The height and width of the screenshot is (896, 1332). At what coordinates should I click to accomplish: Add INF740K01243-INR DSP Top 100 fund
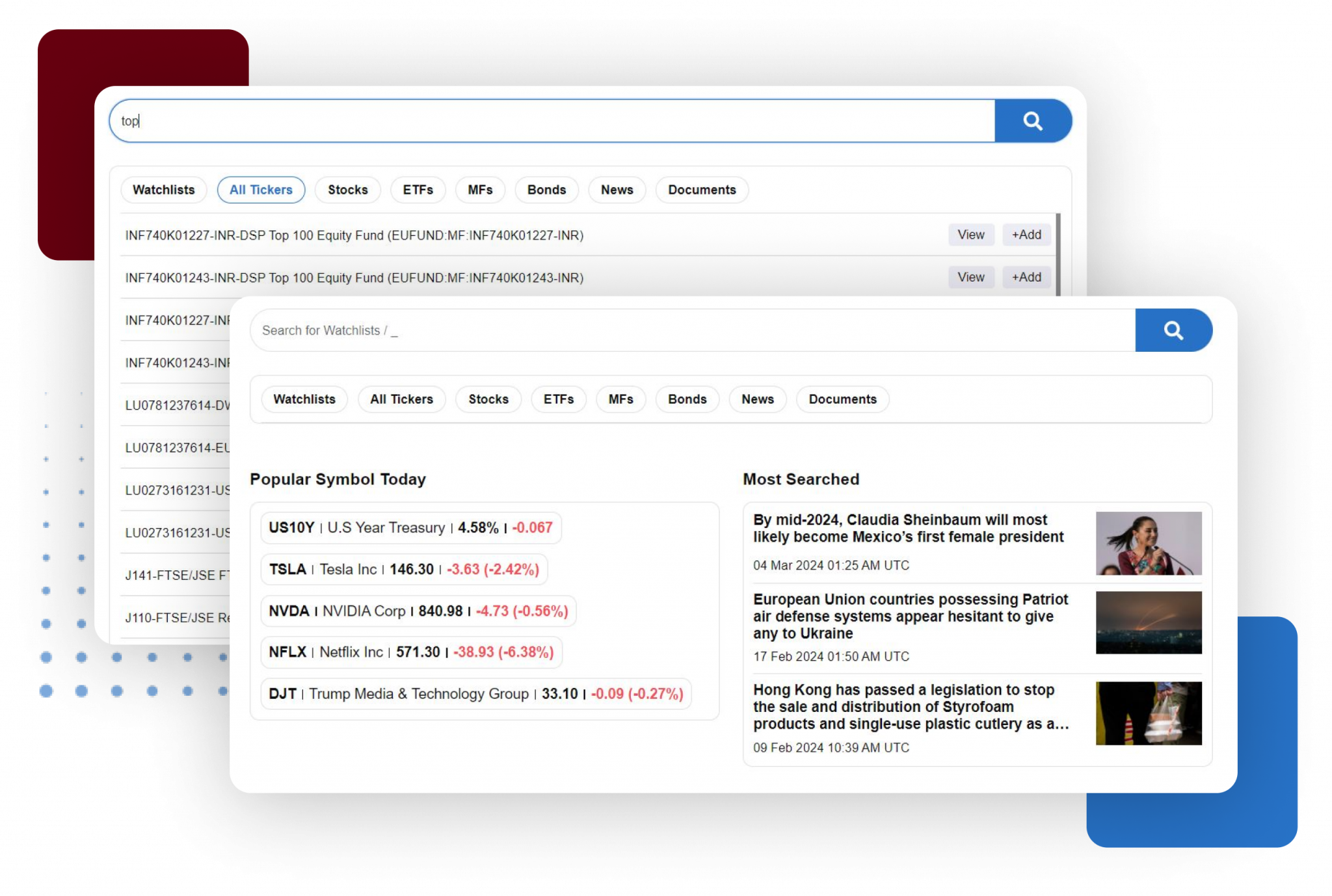(1026, 277)
